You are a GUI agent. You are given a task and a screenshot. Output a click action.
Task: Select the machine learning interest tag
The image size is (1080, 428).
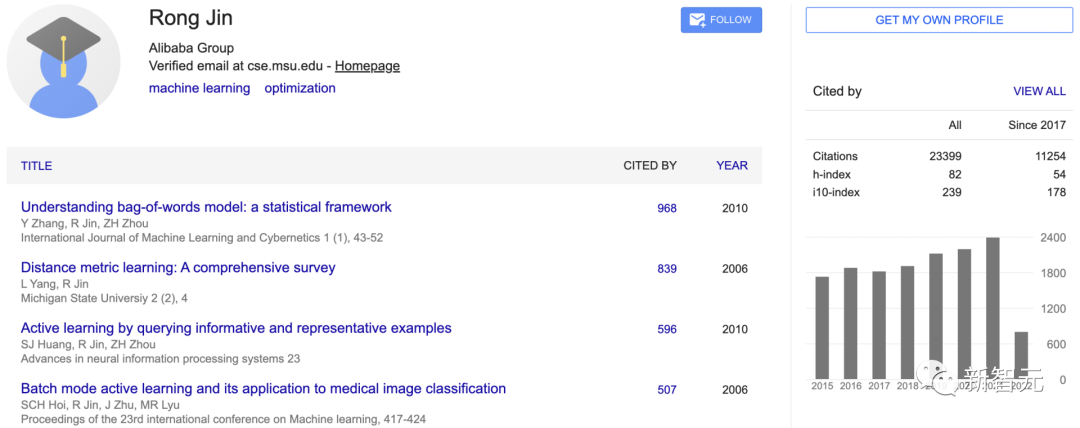(x=199, y=88)
